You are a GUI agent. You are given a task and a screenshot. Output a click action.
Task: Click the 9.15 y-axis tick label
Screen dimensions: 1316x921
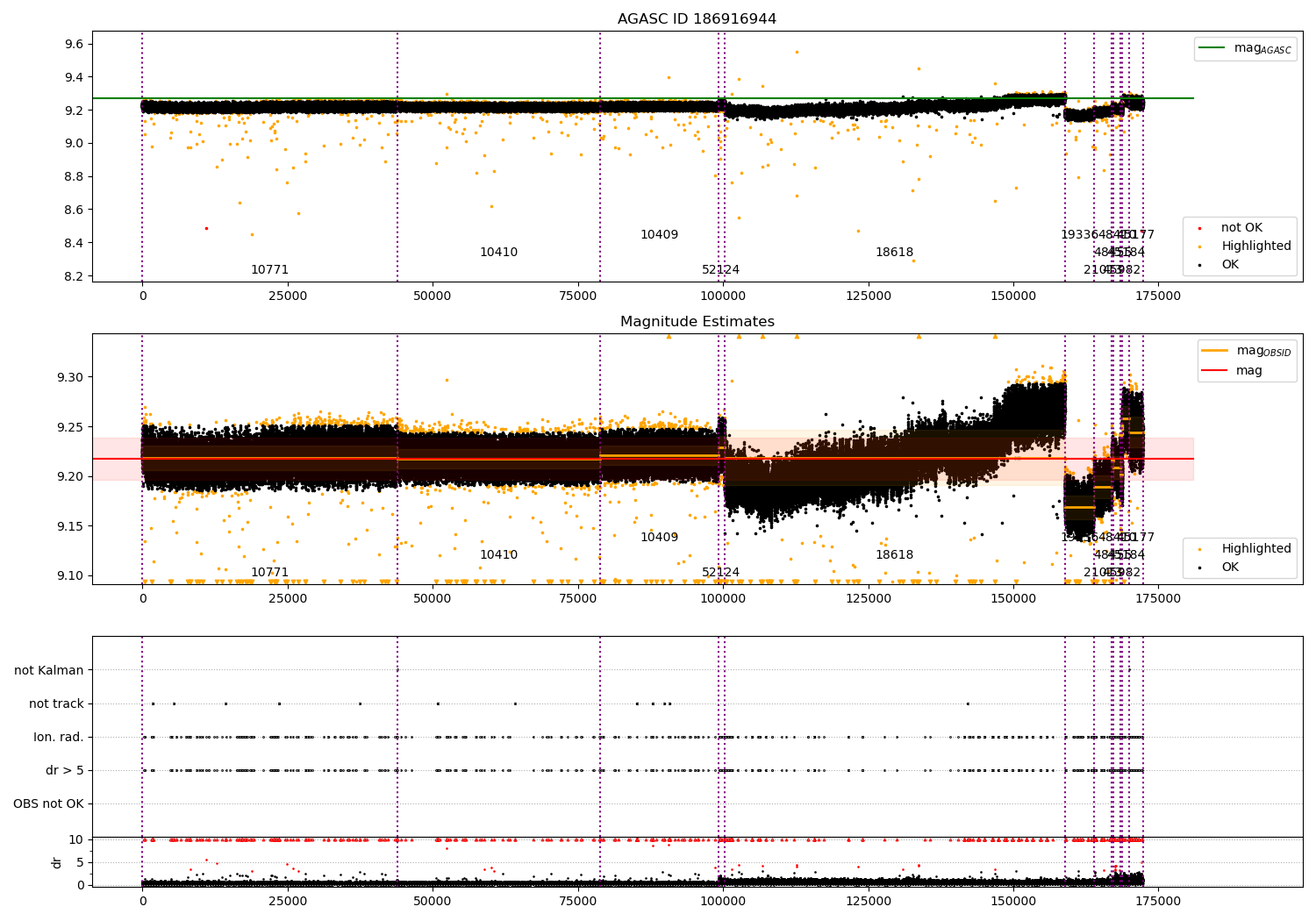pos(71,526)
